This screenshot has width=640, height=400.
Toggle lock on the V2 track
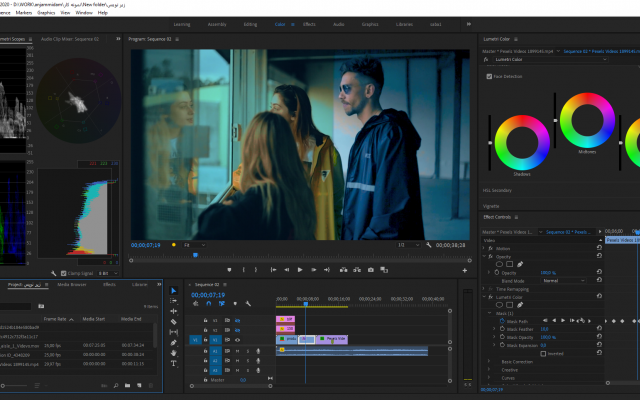pos(205,330)
